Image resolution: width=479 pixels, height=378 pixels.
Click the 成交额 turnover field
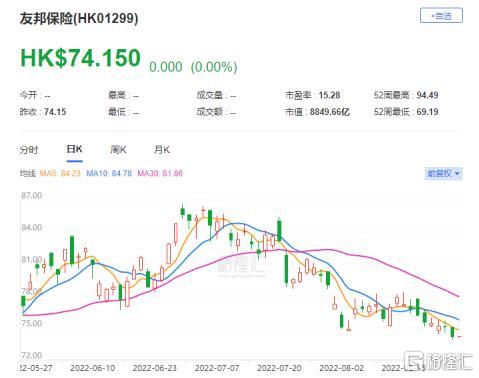[216, 112]
